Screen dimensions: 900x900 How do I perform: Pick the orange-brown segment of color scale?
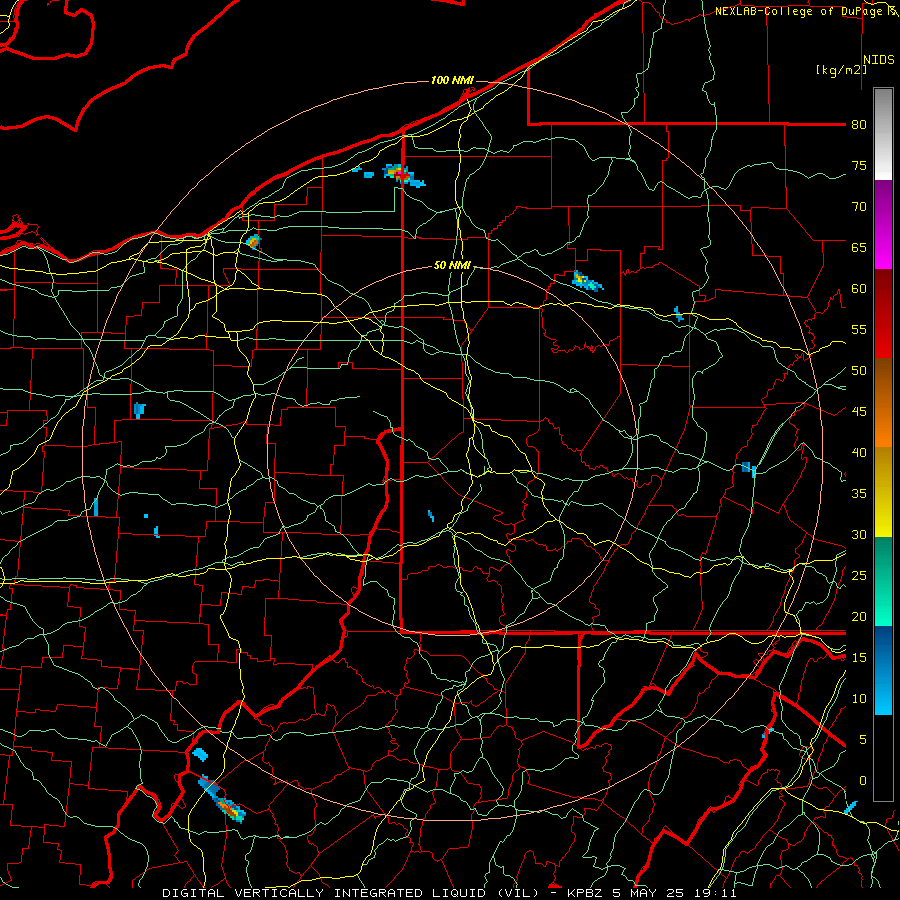tap(883, 402)
